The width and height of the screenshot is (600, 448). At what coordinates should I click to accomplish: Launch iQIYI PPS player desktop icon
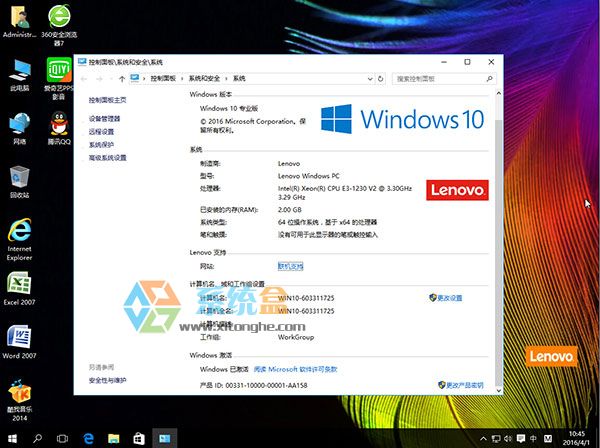tap(59, 78)
